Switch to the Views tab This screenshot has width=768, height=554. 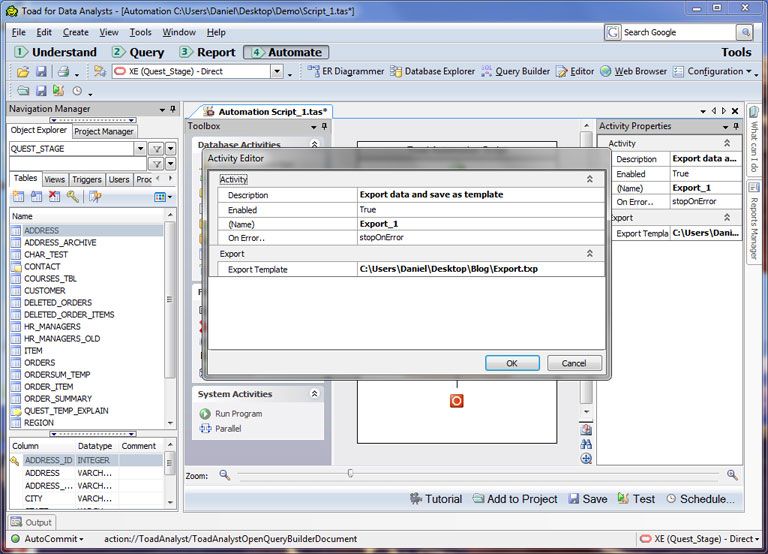tap(54, 179)
